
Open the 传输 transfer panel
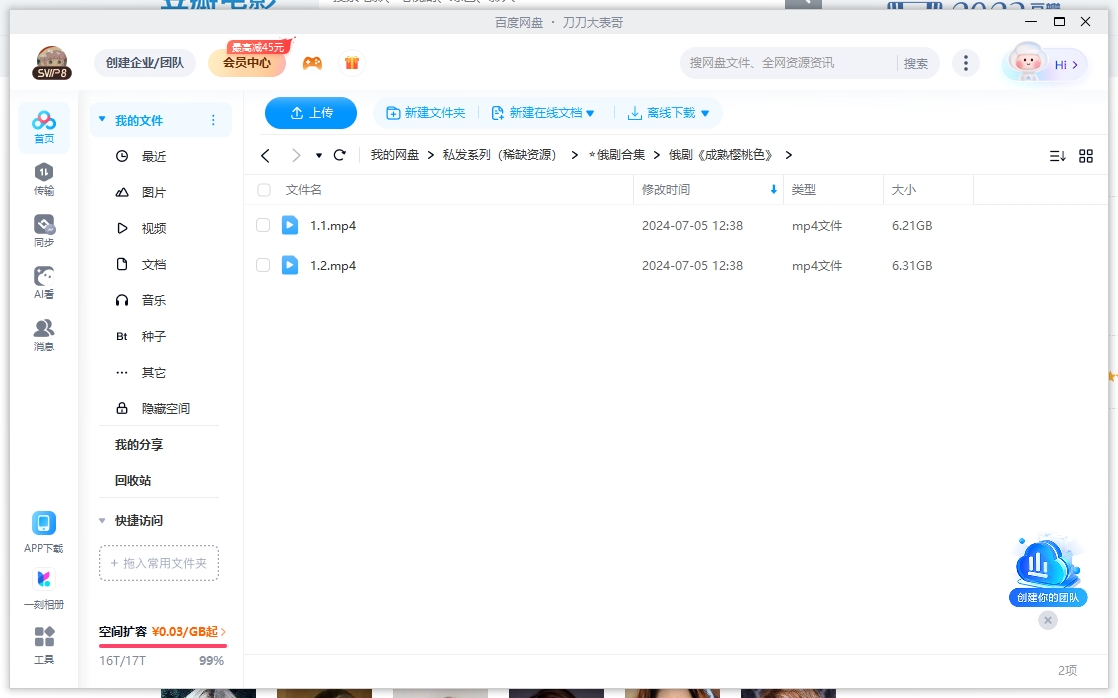click(43, 178)
